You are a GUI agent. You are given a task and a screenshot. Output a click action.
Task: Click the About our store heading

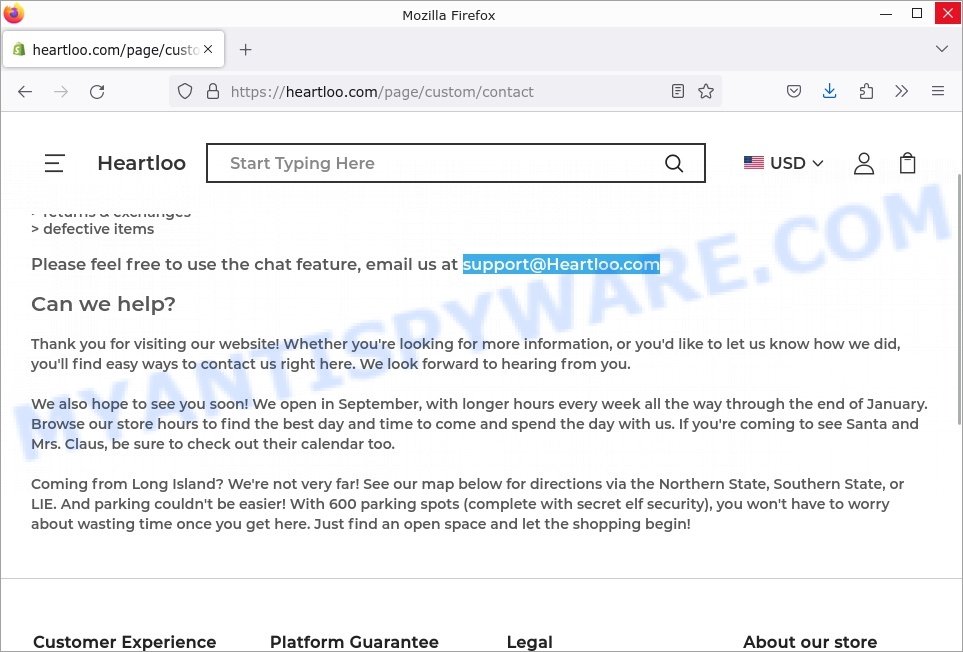[x=810, y=642]
